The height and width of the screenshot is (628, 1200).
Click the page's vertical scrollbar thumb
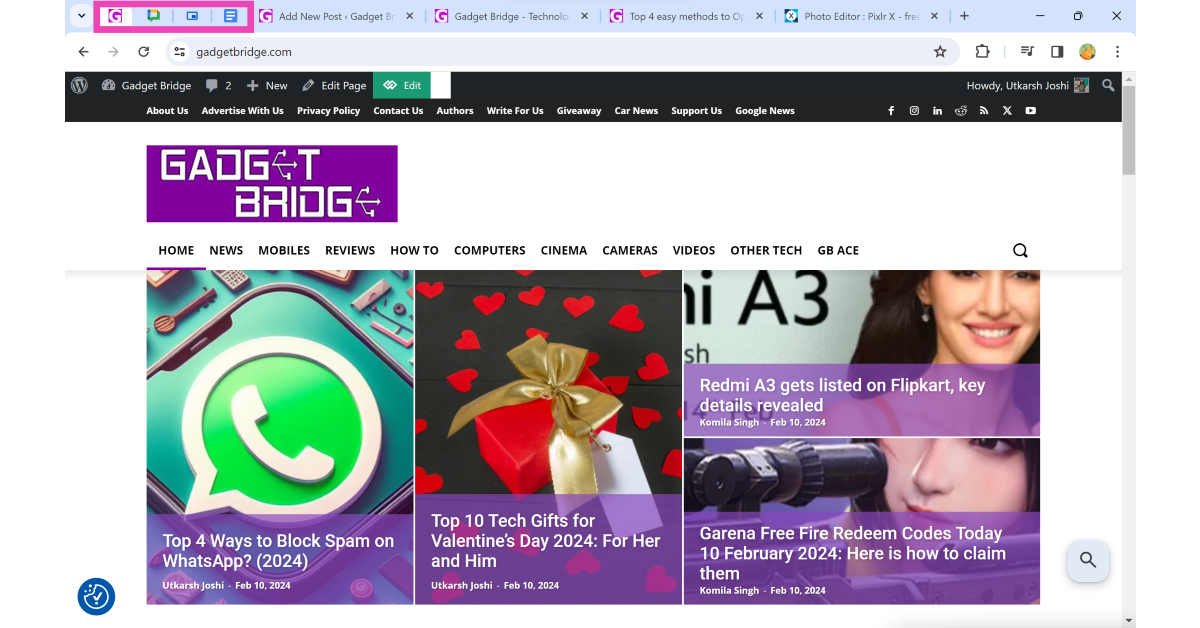point(1128,130)
